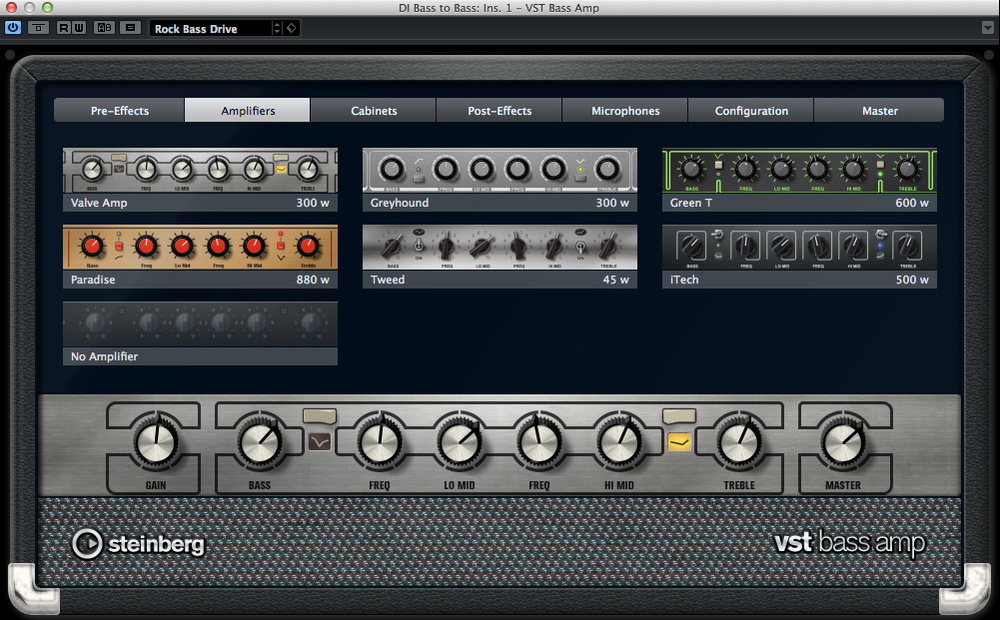Click the HI MID knob

(619, 441)
